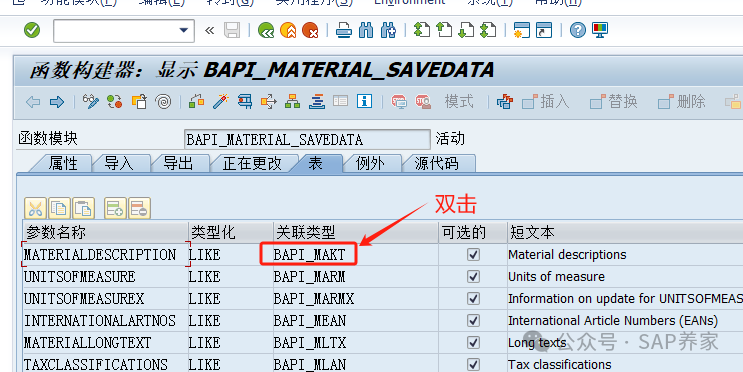The image size is (743, 372).
Task: Click the 参数名称 column header
Action: [x=106, y=233]
